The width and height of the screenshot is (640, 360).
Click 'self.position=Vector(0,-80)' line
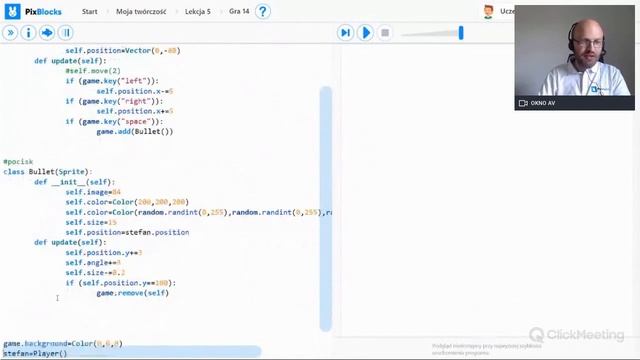(123, 51)
